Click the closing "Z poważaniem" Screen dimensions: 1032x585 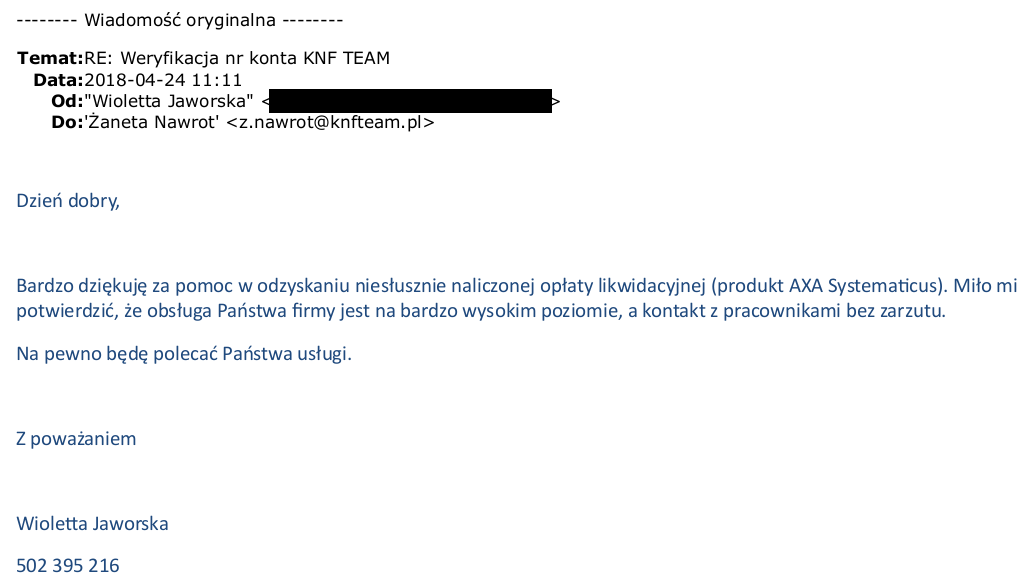[76, 439]
